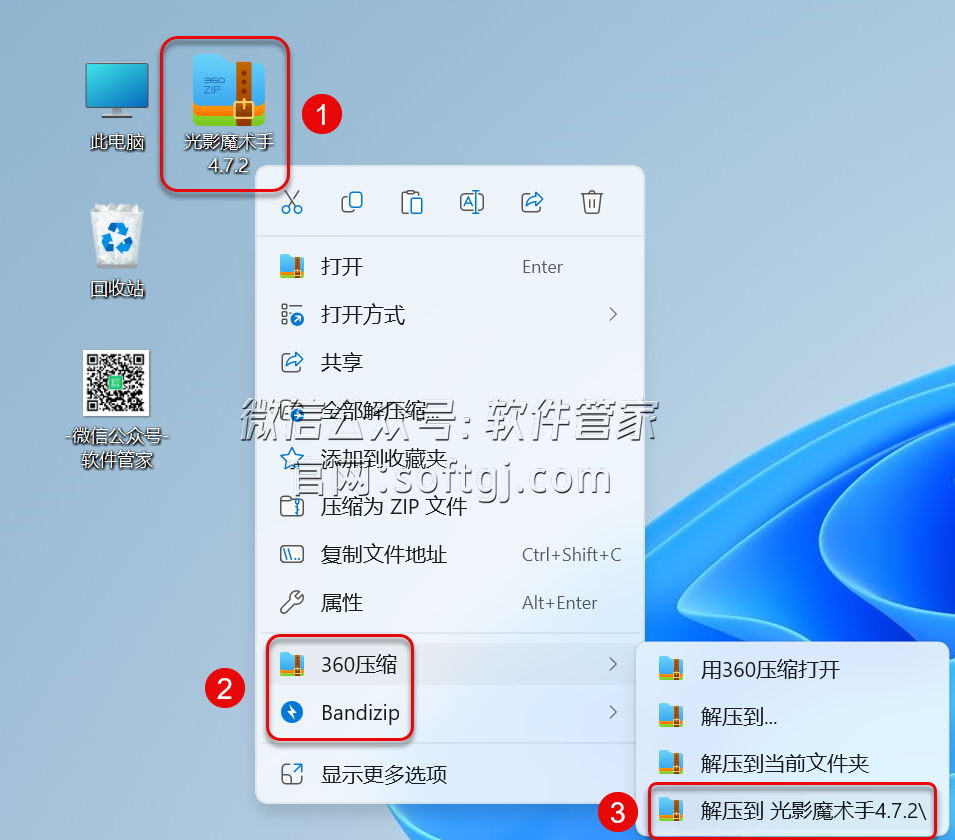This screenshot has height=840, width=955.
Task: Choose 打开 from the context menu
Action: click(x=450, y=267)
